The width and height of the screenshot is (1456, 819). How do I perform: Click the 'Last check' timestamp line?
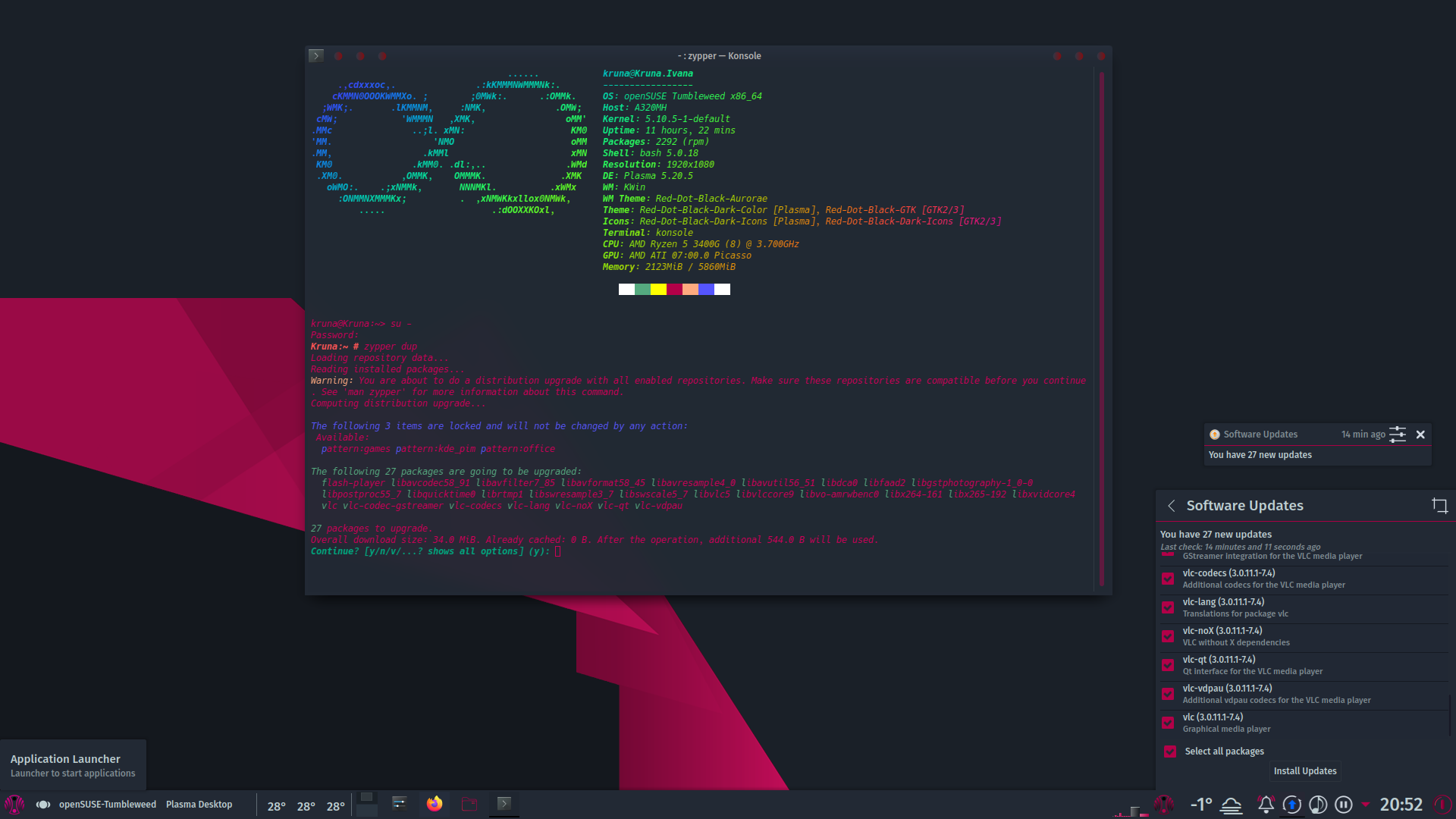1240,547
